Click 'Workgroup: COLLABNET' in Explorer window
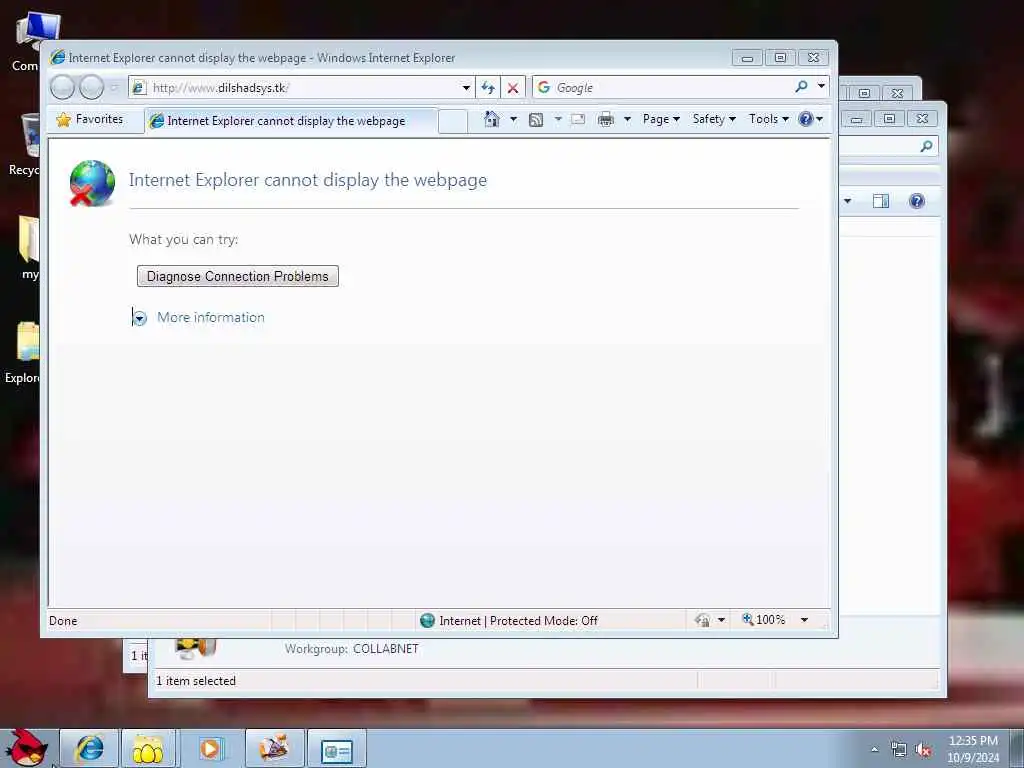The width and height of the screenshot is (1024, 768). click(351, 649)
